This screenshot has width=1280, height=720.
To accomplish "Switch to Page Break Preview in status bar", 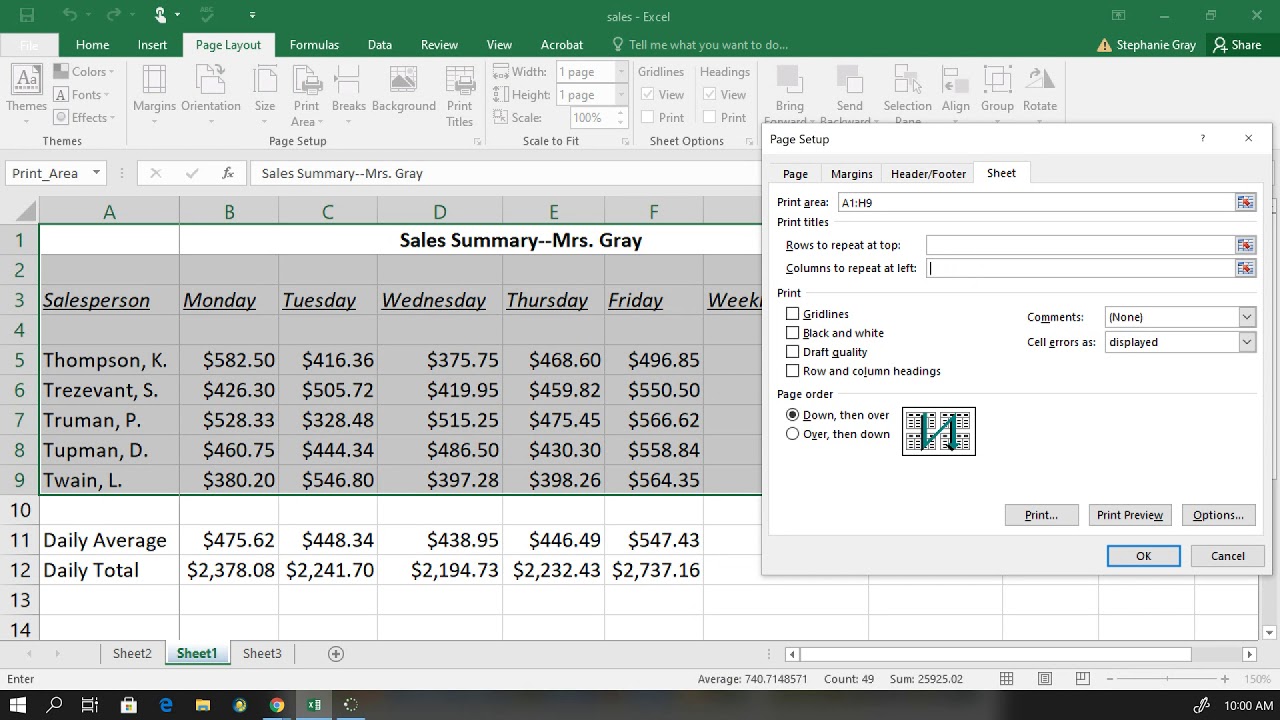I will pos(1083,679).
